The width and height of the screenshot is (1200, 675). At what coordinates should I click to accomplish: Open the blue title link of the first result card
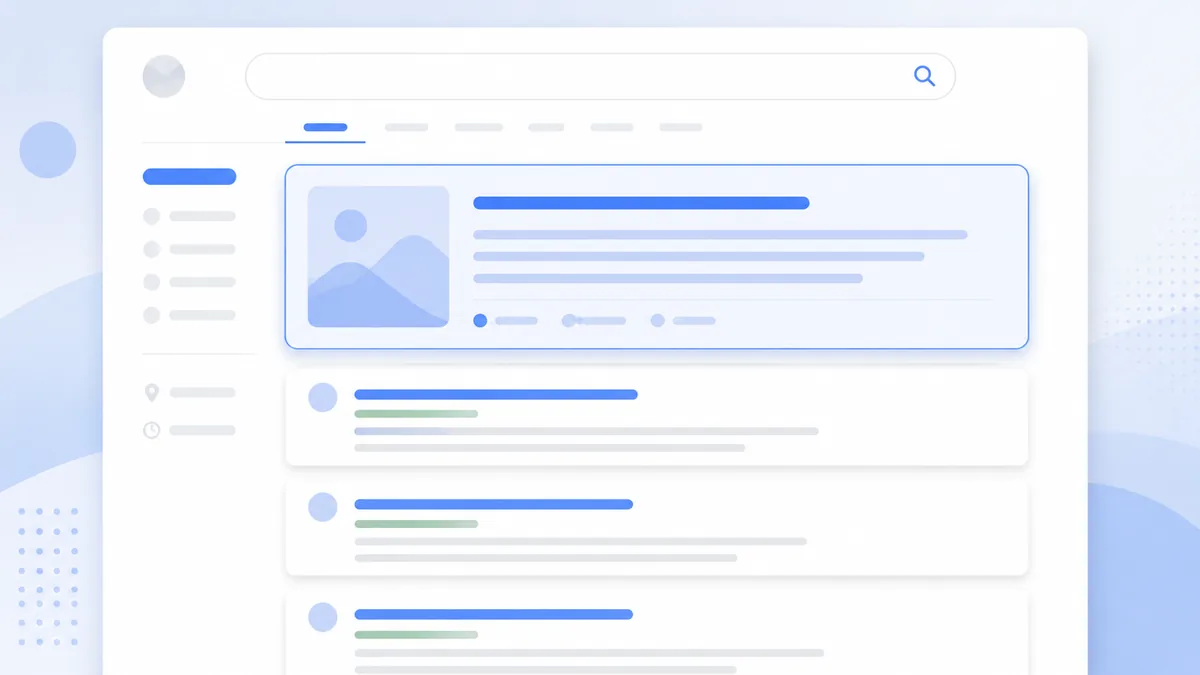[496, 394]
